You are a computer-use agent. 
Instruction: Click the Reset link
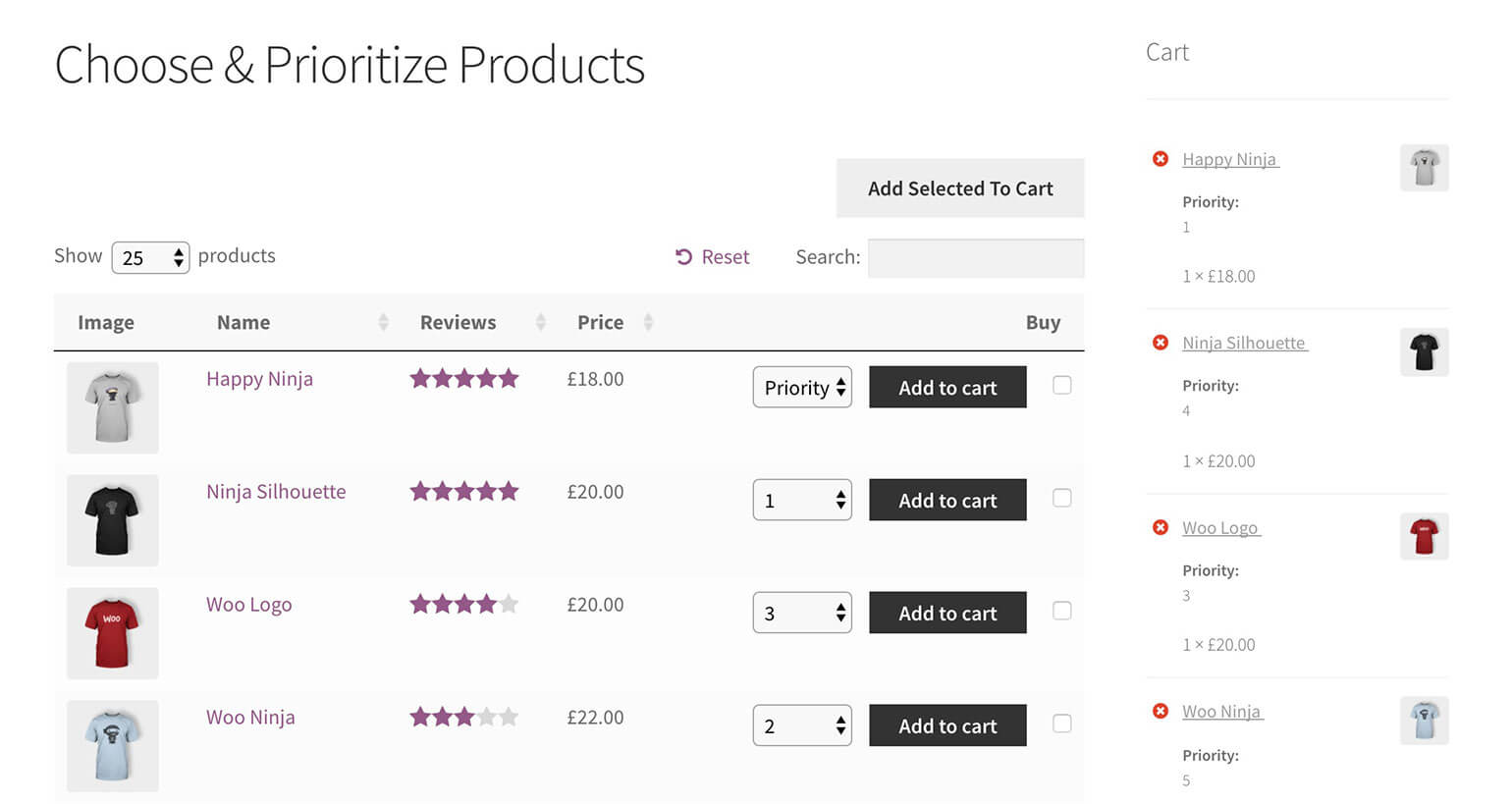[713, 257]
